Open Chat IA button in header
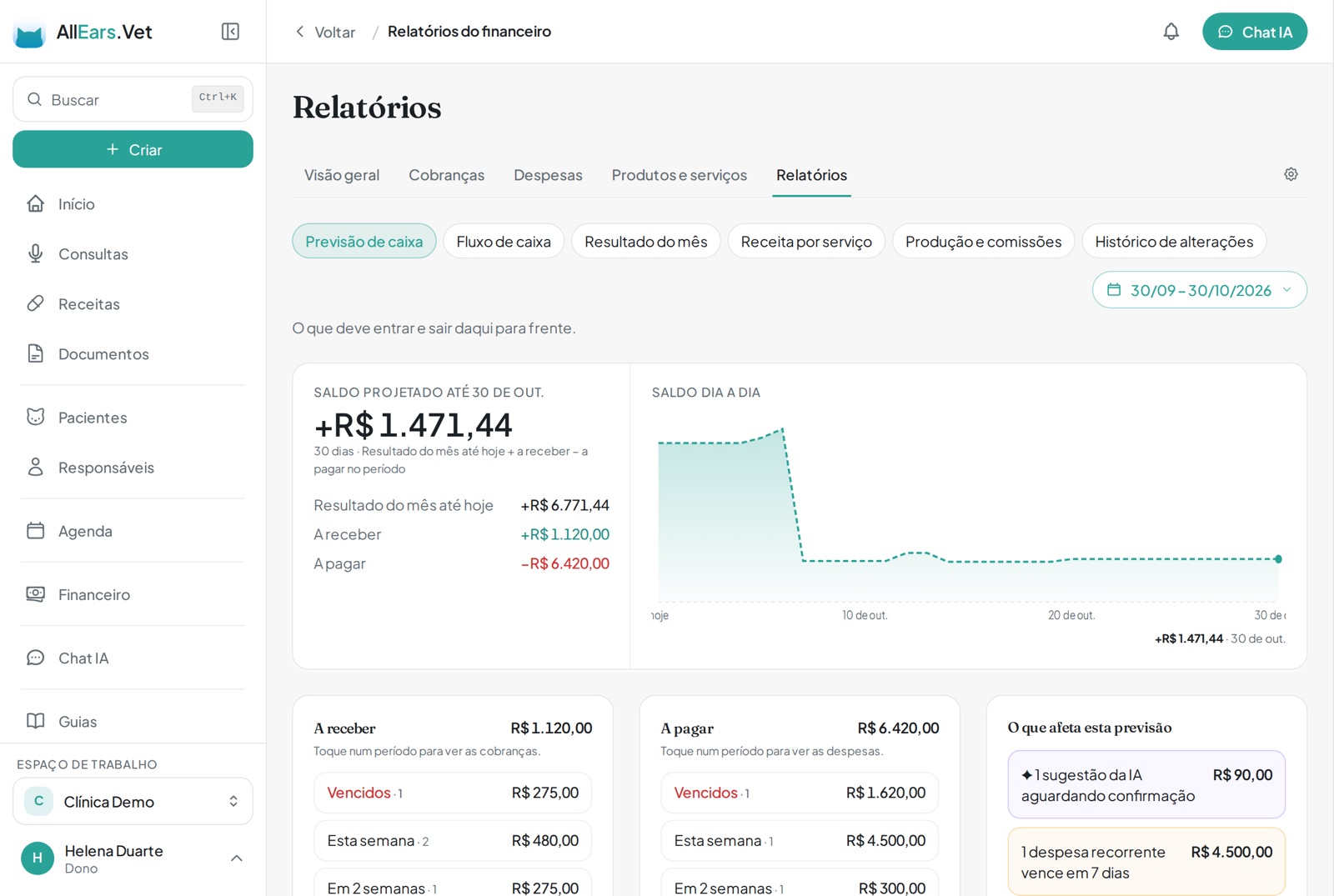Viewport: 1334px width, 896px height. coord(1255,32)
